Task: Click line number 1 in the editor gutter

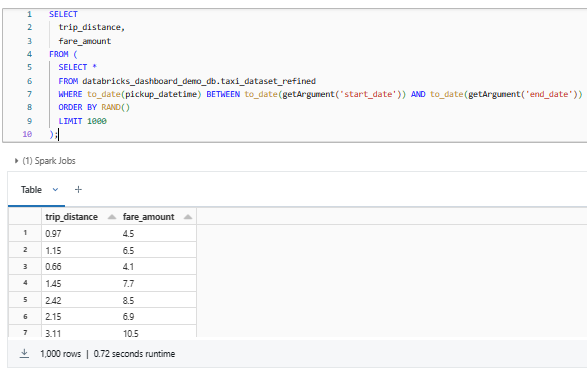Action: pyautogui.click(x=29, y=14)
